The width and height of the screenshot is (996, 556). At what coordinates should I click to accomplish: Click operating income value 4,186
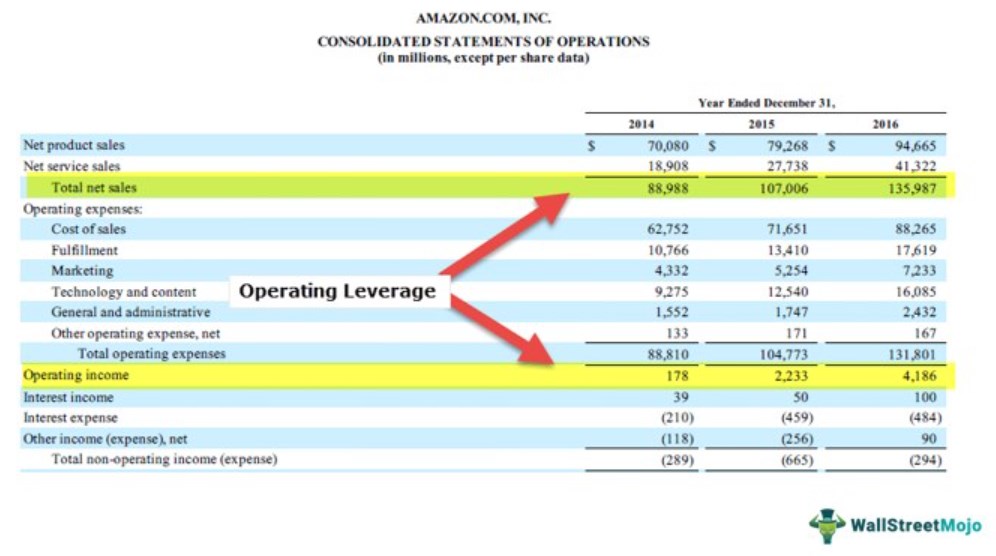pyautogui.click(x=919, y=376)
